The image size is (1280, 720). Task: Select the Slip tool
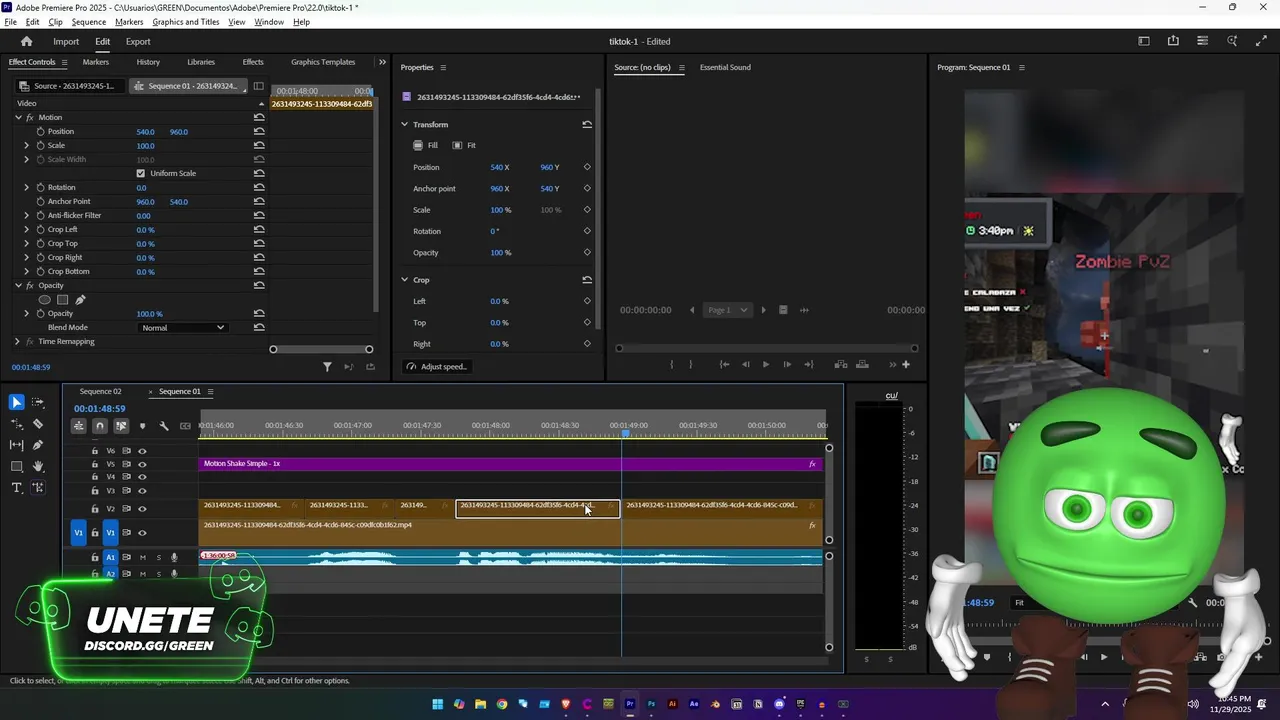click(16, 445)
